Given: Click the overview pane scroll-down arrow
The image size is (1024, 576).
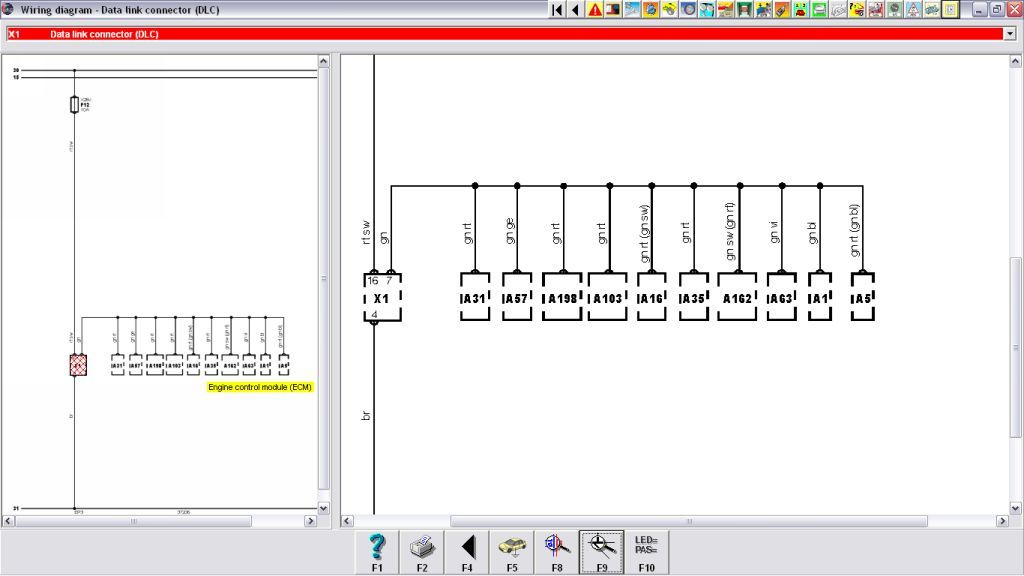Looking at the screenshot, I should [x=323, y=508].
